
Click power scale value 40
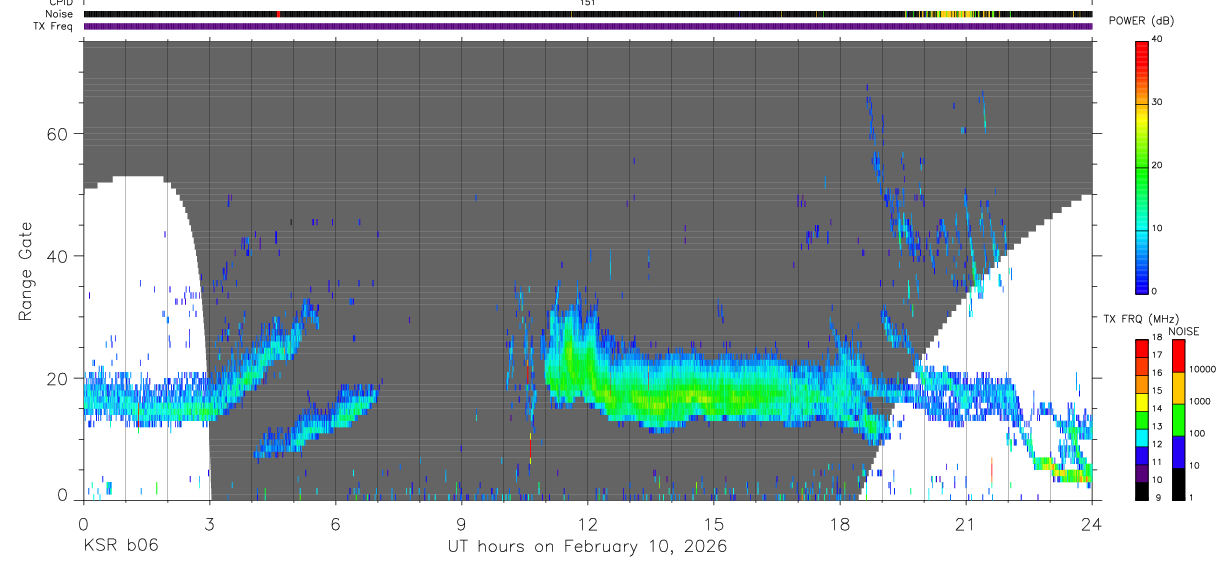coord(1157,39)
